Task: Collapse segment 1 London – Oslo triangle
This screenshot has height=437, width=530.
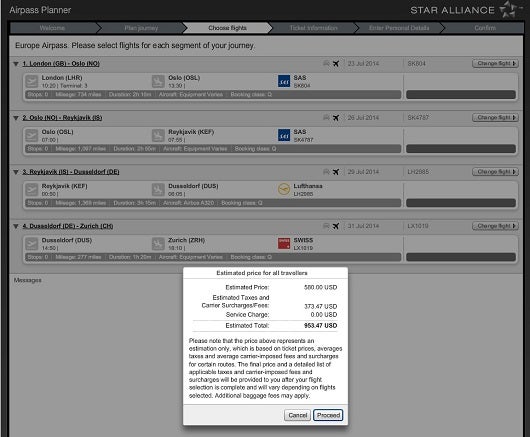Action: click(x=16, y=64)
